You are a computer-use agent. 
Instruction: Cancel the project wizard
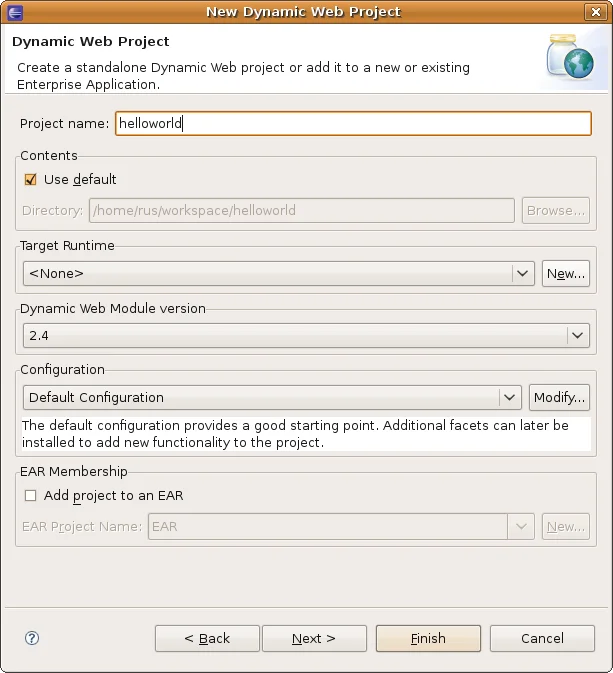point(542,638)
